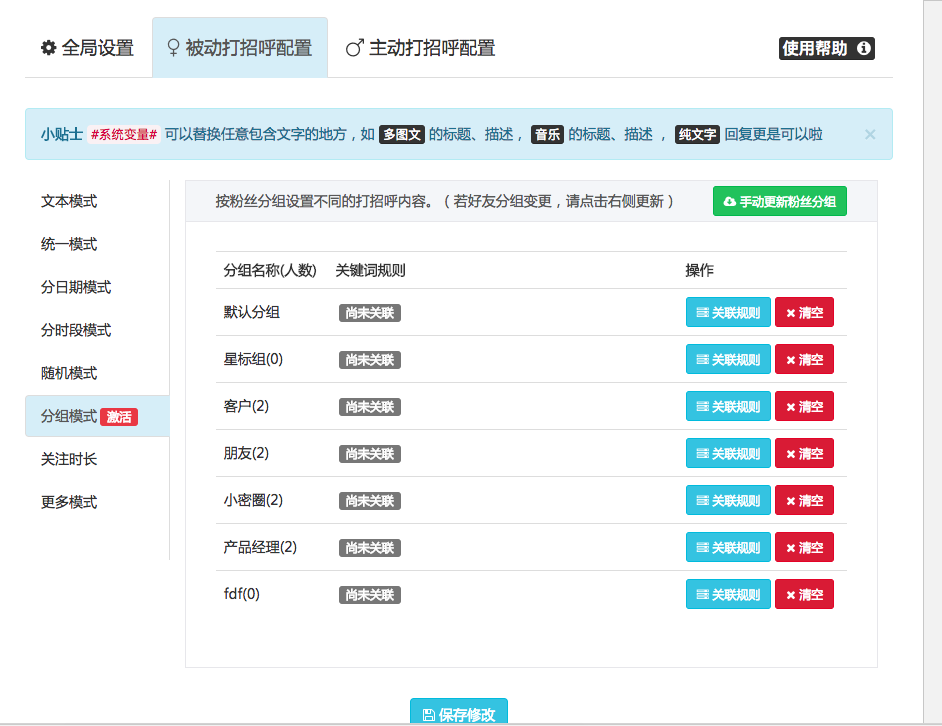This screenshot has width=942, height=726.
Task: Click 尚未关联 badge in fdf(0) row
Action: 369,594
